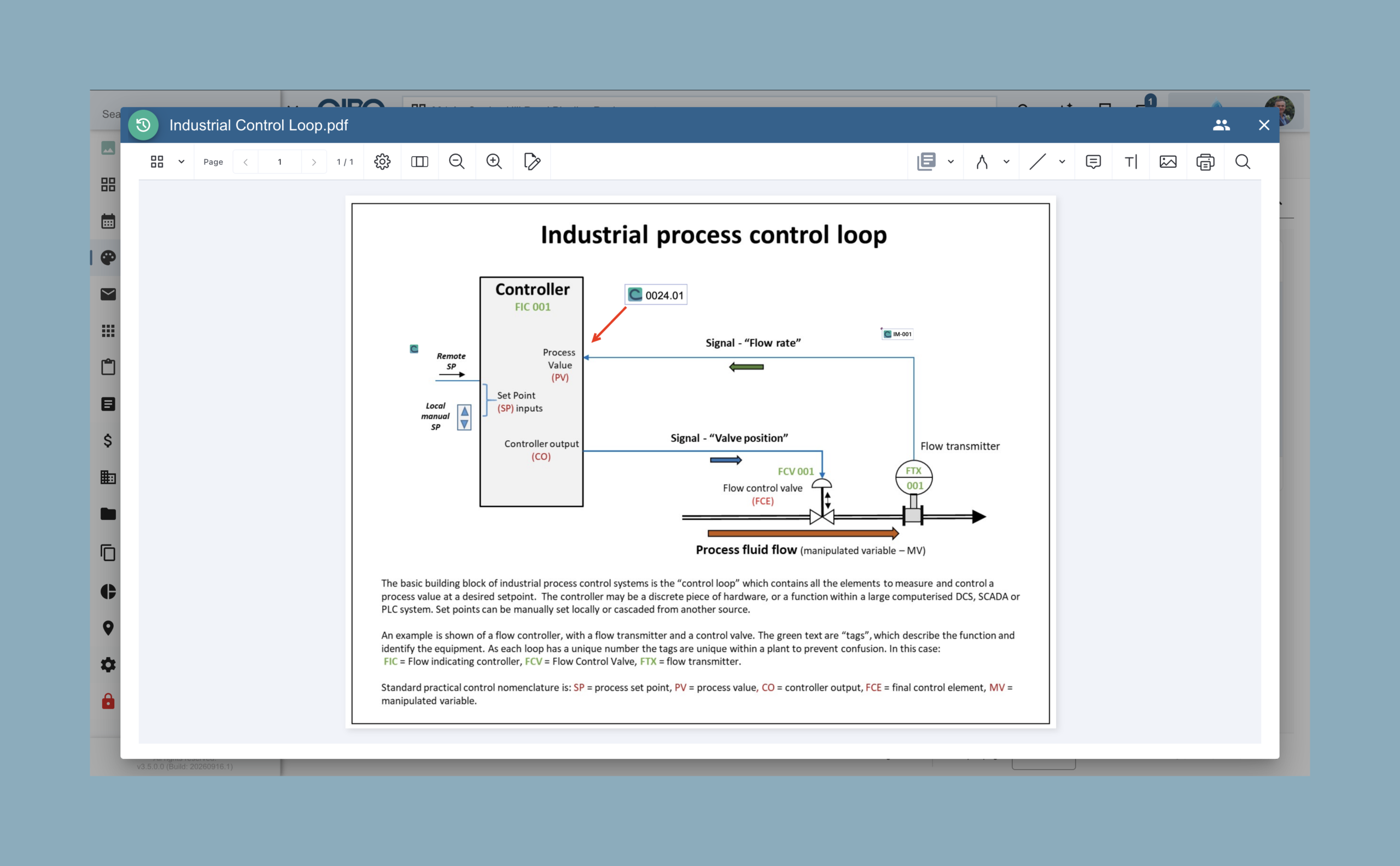Screen dimensions: 1400x866
Task: Insert an image annotation
Action: [1168, 161]
